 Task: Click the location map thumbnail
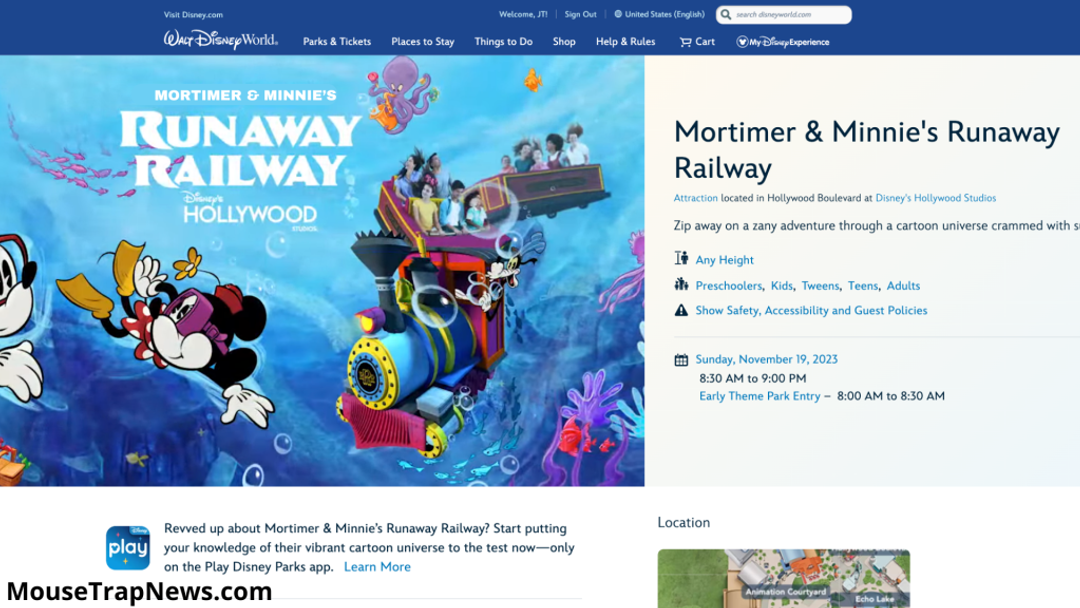(784, 578)
